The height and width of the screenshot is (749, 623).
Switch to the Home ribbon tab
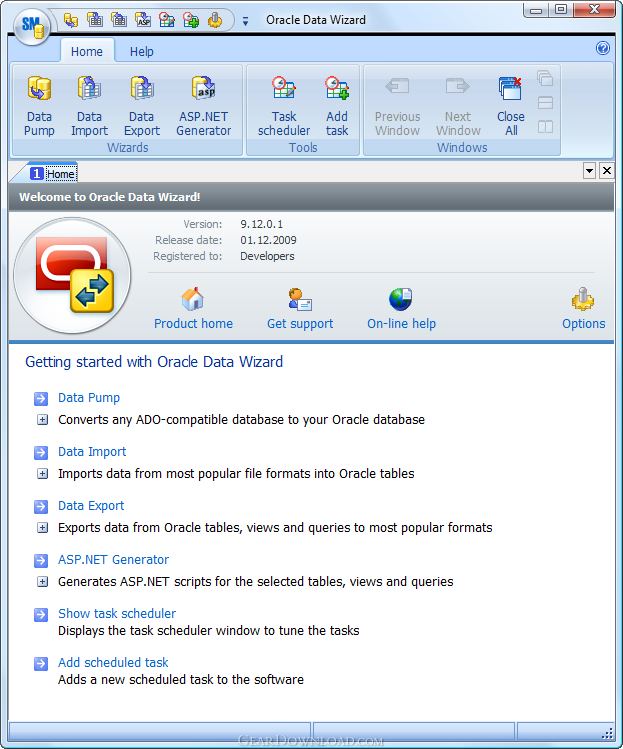point(86,51)
